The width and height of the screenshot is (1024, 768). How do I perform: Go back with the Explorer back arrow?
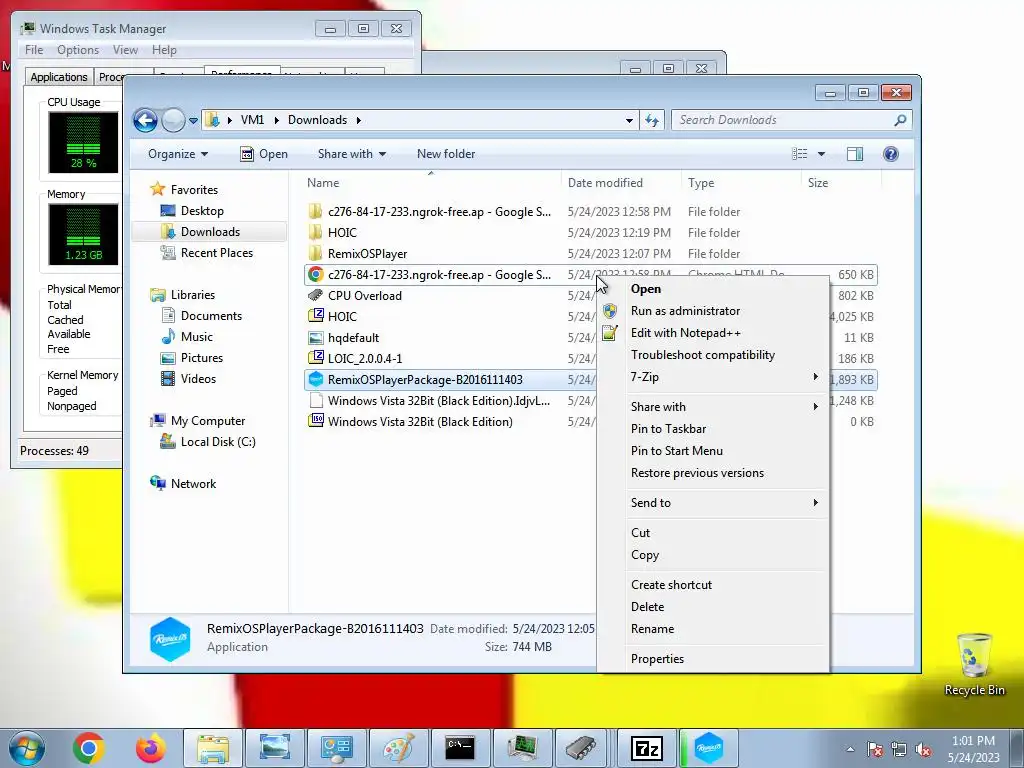click(145, 120)
